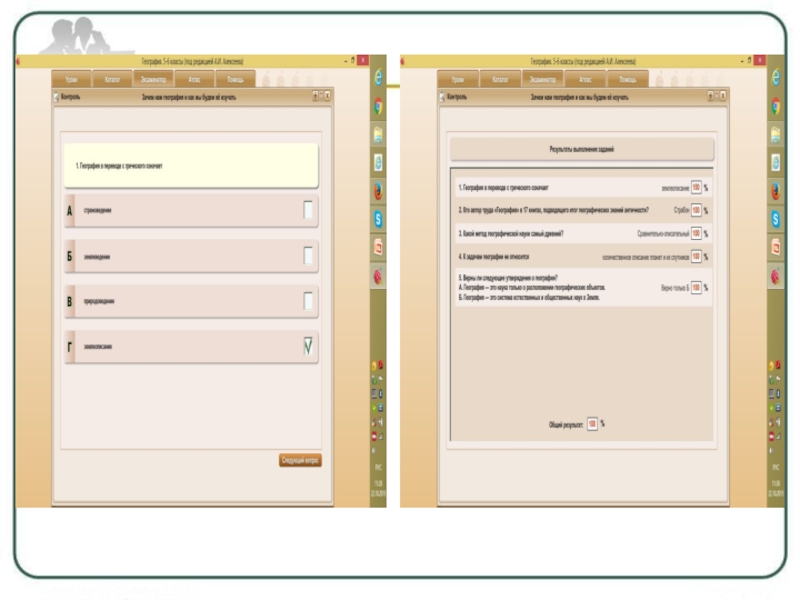Screen dimensions: 800x600
Task: Open the Помощь tab in results window
Action: point(628,79)
